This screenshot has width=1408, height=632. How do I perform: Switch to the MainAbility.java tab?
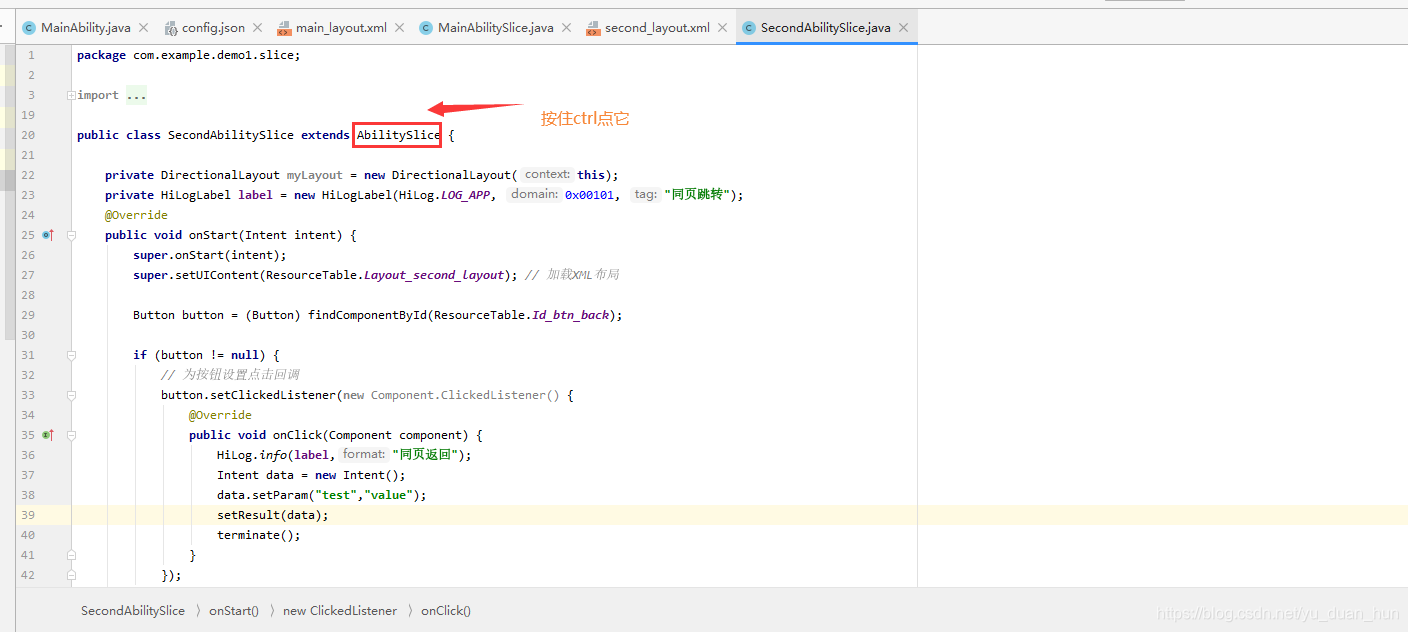(85, 28)
